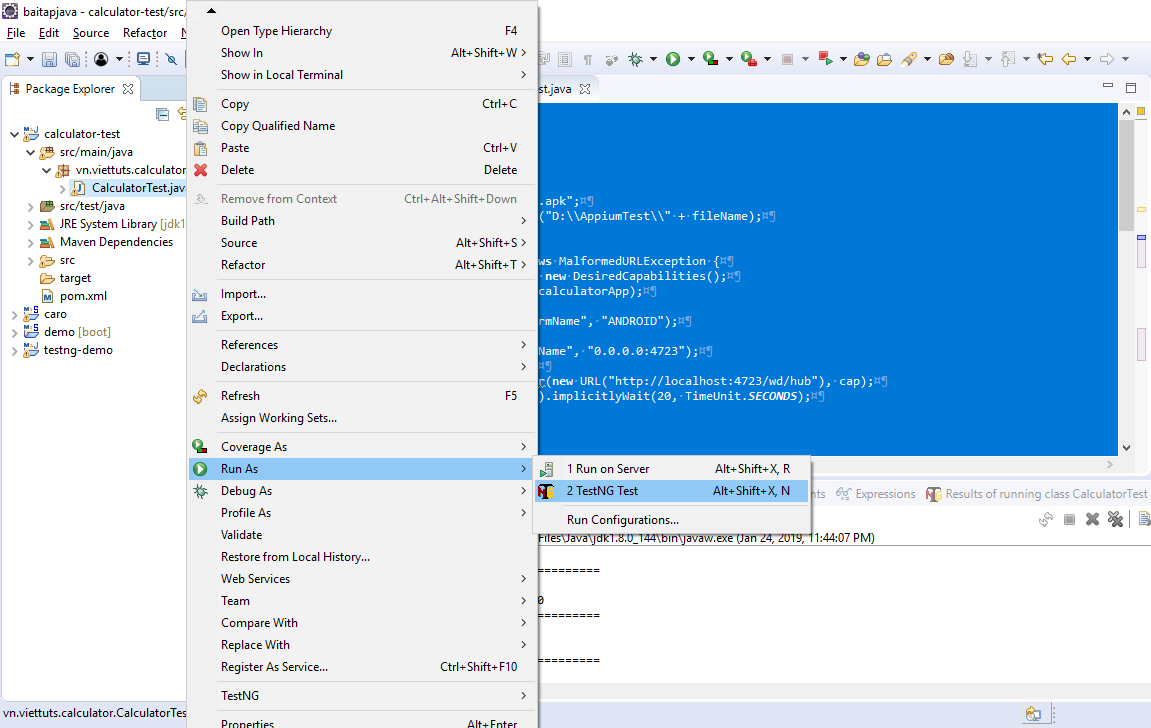Click the Show Whitespace pilcrow icon
The height and width of the screenshot is (728, 1151).
coord(588,60)
